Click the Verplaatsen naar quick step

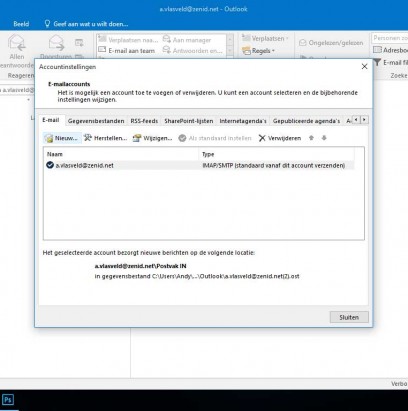128,40
